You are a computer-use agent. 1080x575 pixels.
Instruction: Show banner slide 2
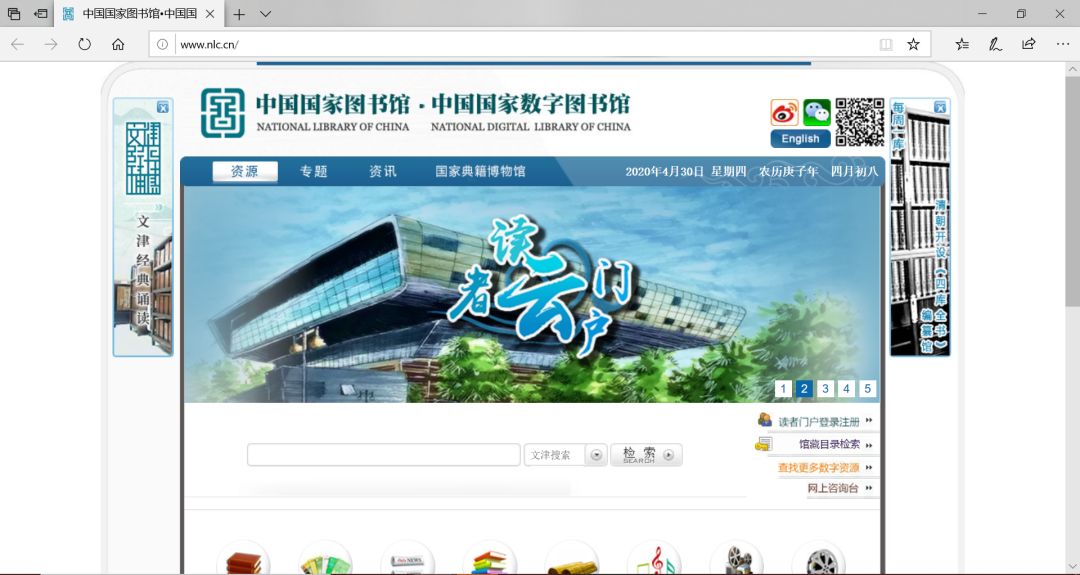click(804, 388)
